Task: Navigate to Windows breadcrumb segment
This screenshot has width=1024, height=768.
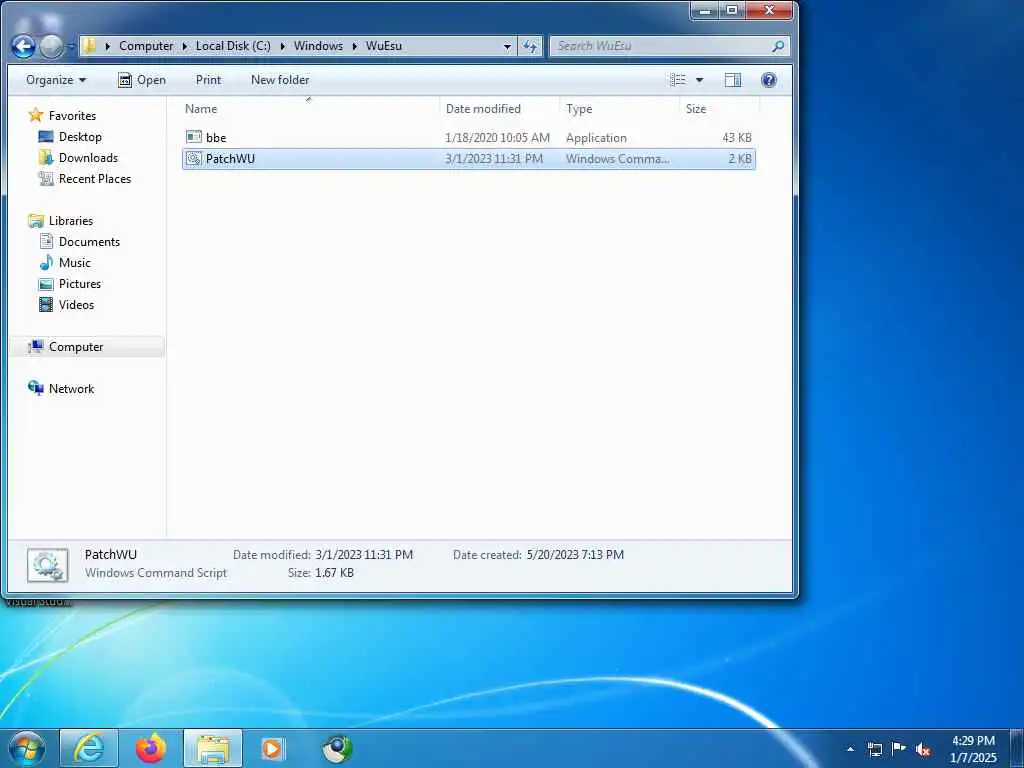Action: point(318,46)
